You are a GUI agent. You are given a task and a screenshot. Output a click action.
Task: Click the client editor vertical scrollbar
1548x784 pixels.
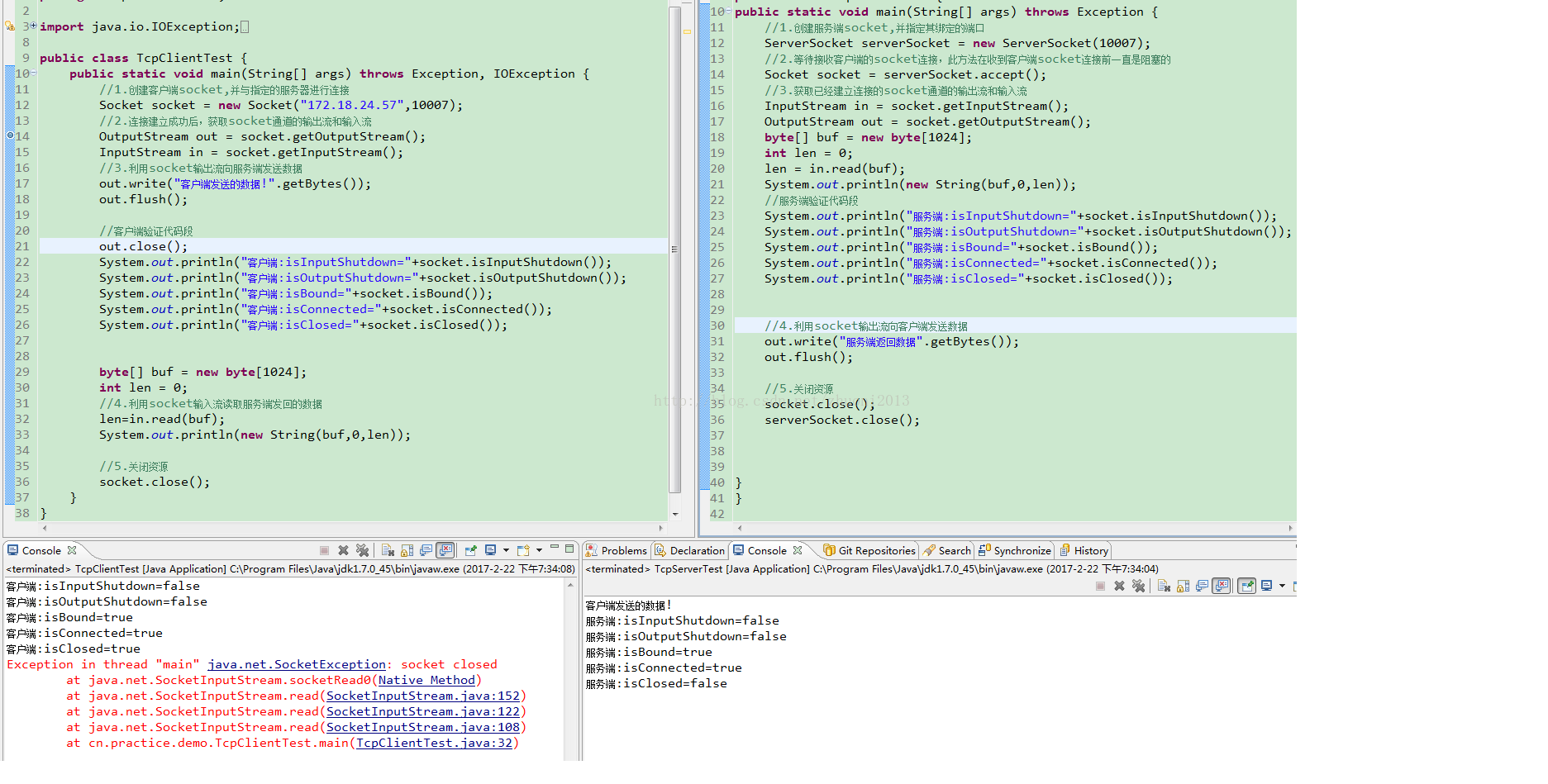click(x=674, y=248)
